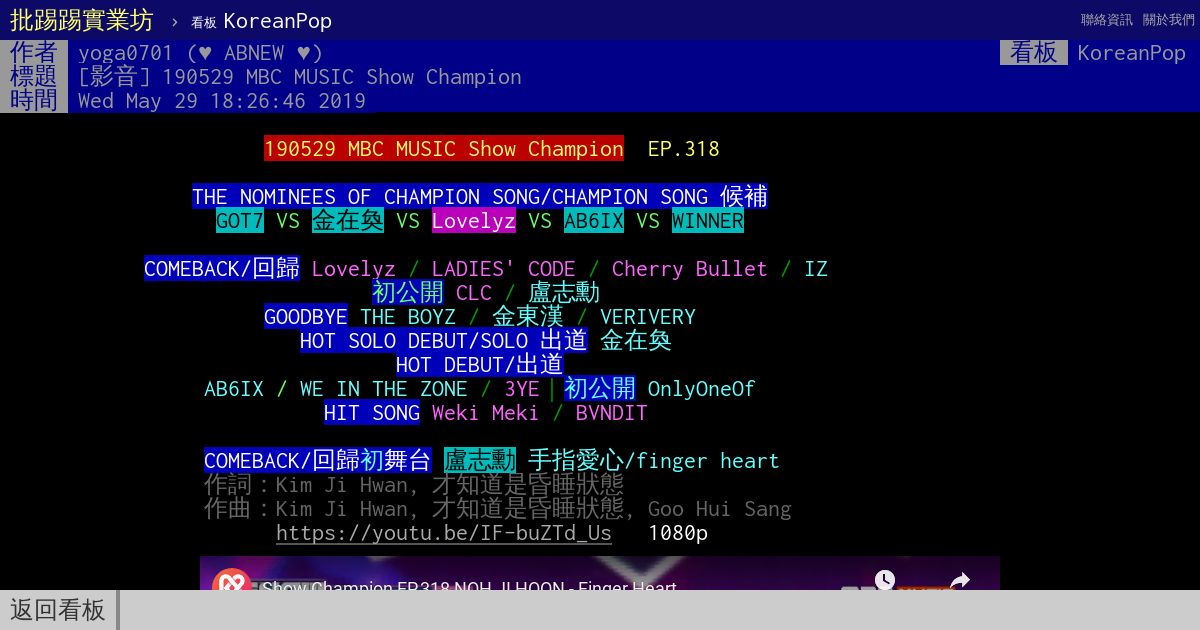Click the COMEBACK/回歸初舞台 label
The width and height of the screenshot is (1200, 630).
tap(318, 461)
